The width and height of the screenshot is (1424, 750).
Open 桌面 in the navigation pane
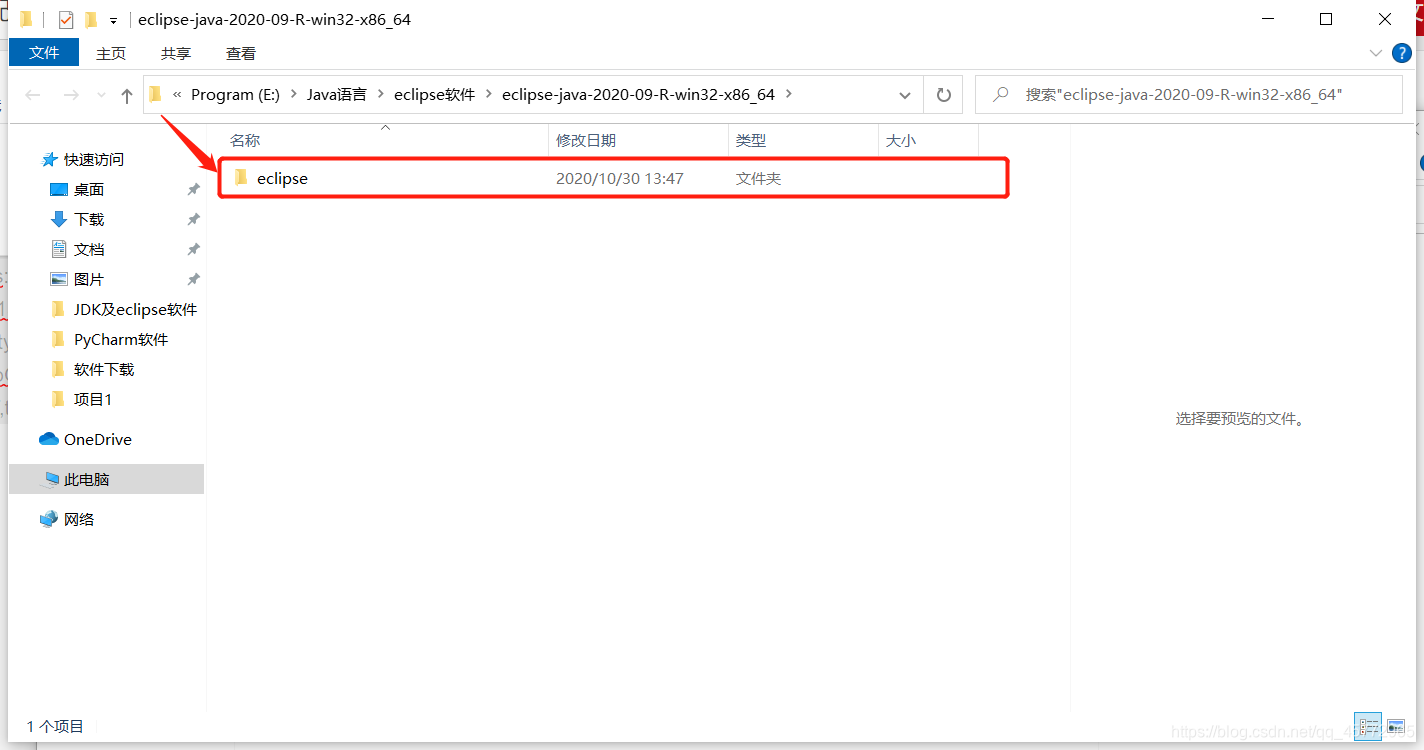89,189
